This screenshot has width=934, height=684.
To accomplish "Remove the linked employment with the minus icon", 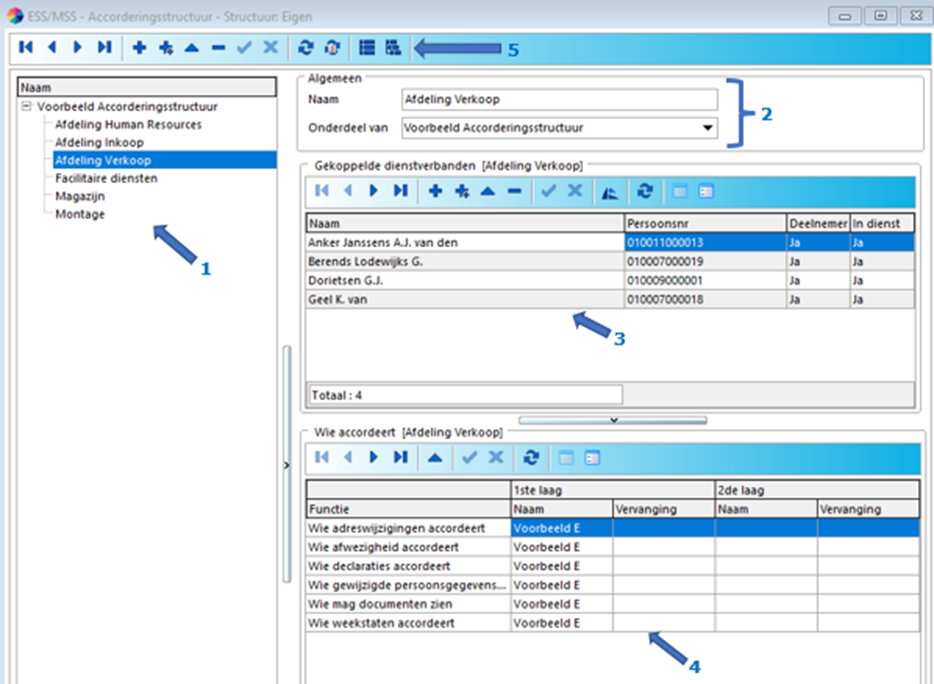I will coord(514,191).
